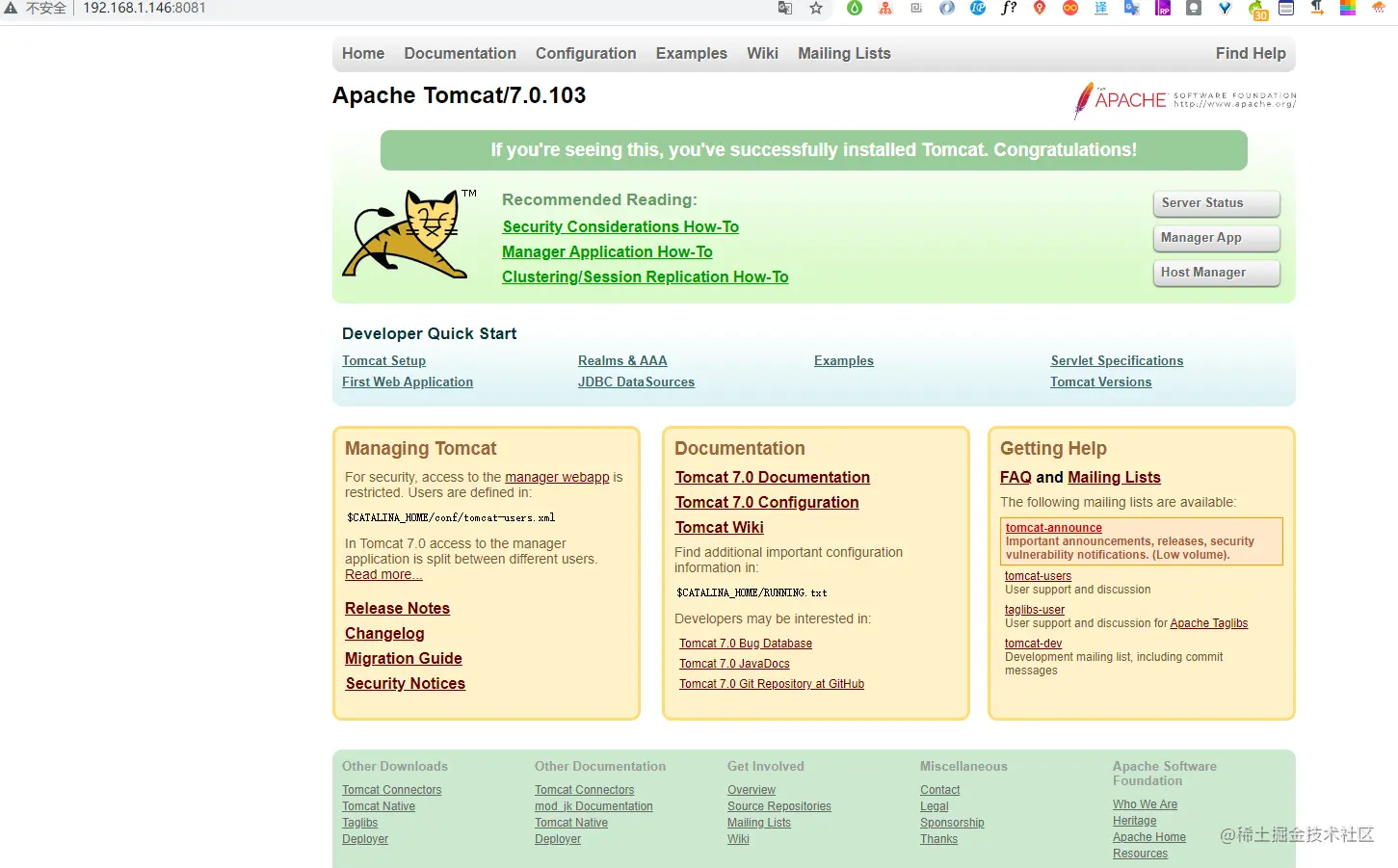Click the f? font finder extension
Viewport: 1398px width, 868px height.
point(1009,8)
